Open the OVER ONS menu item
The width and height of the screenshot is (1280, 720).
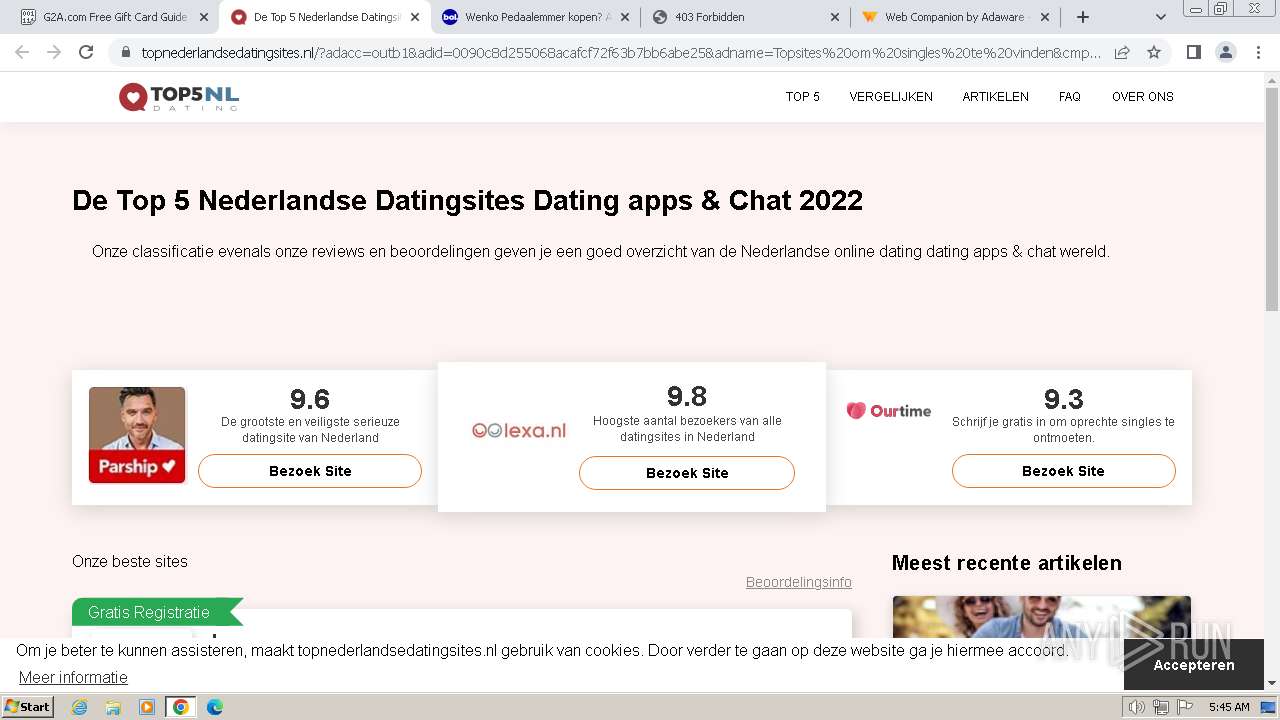[1142, 97]
